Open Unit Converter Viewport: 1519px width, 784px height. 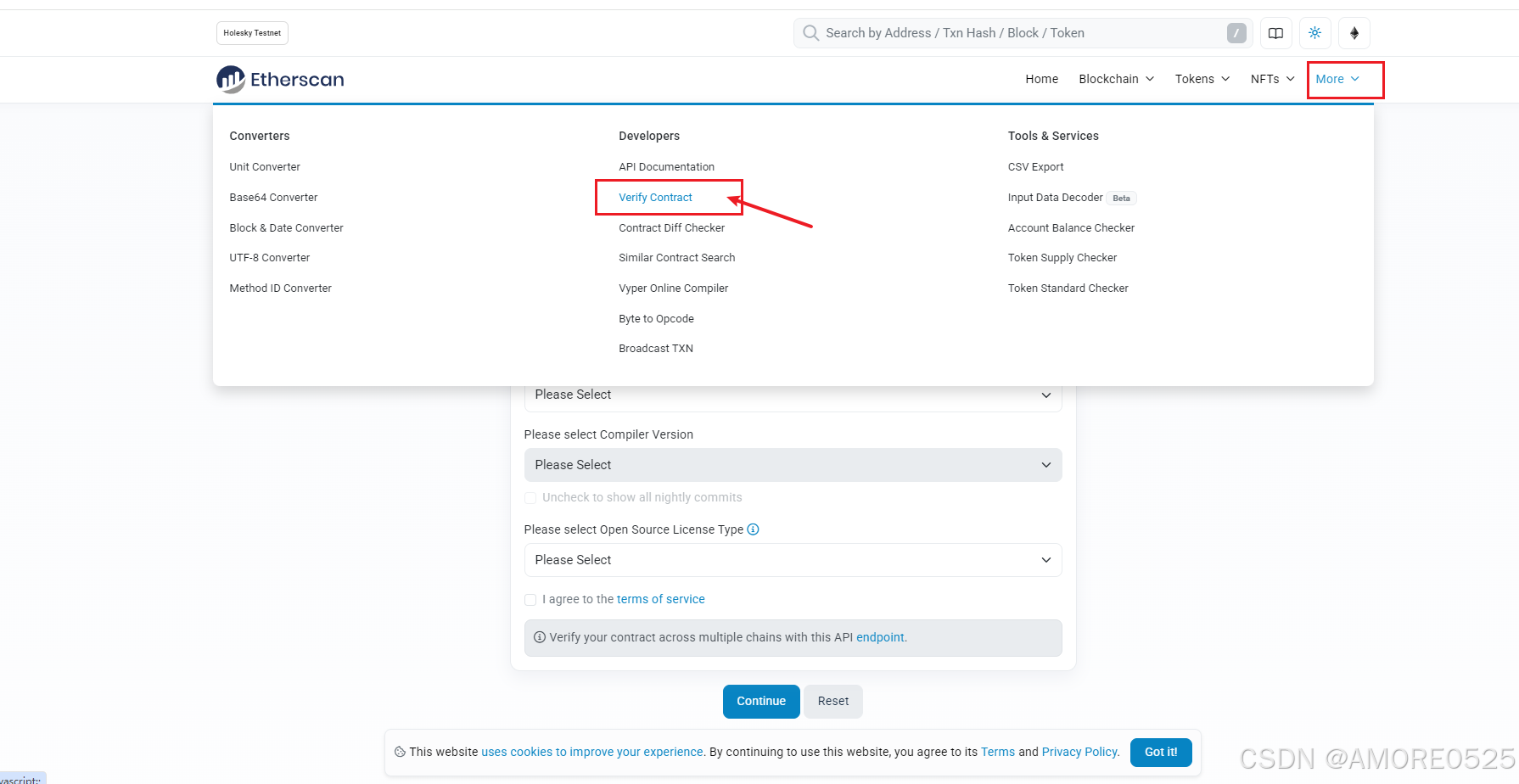pos(265,167)
